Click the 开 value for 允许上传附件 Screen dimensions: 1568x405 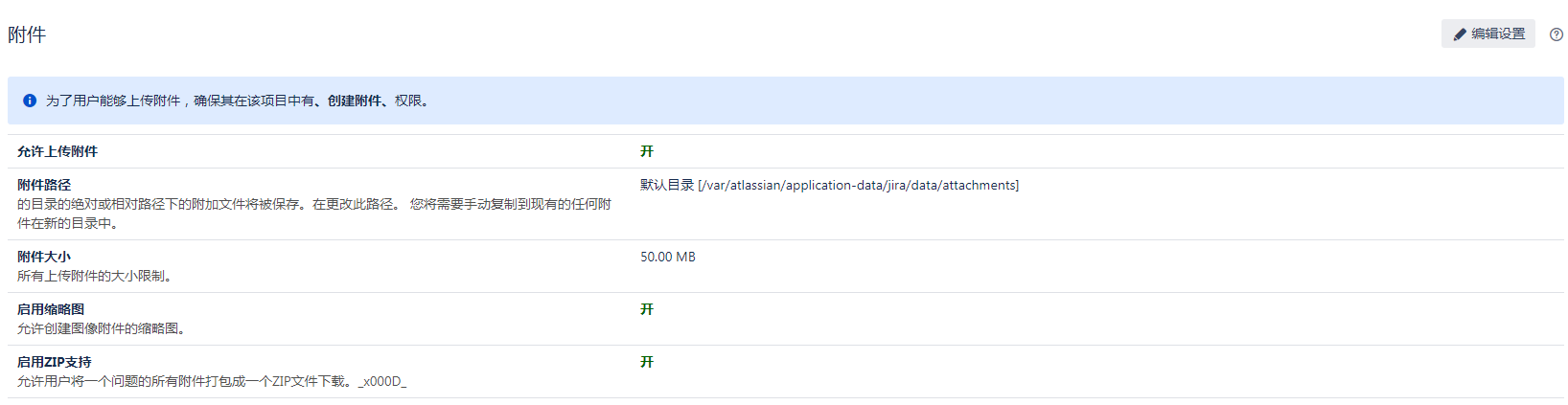[x=647, y=151]
